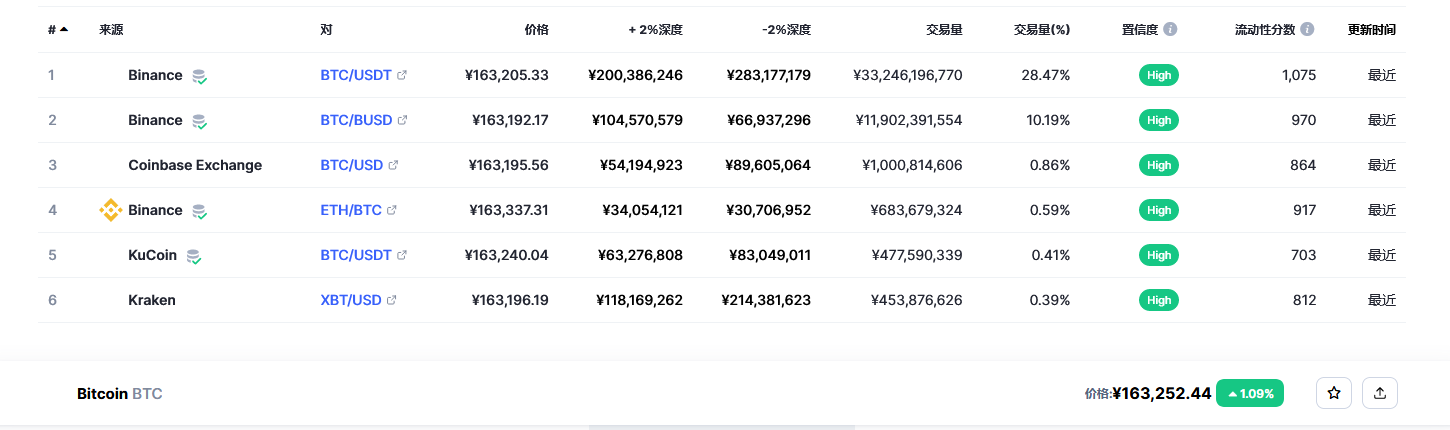Click the reserves icon beside Binance in row 1

199,76
